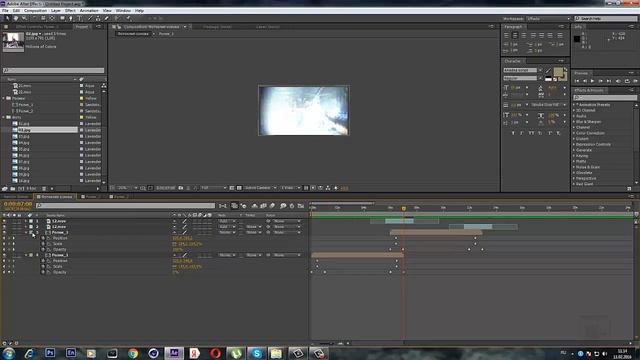The width and height of the screenshot is (640, 360).
Task: Expand the Color Correction effects category
Action: (574, 133)
